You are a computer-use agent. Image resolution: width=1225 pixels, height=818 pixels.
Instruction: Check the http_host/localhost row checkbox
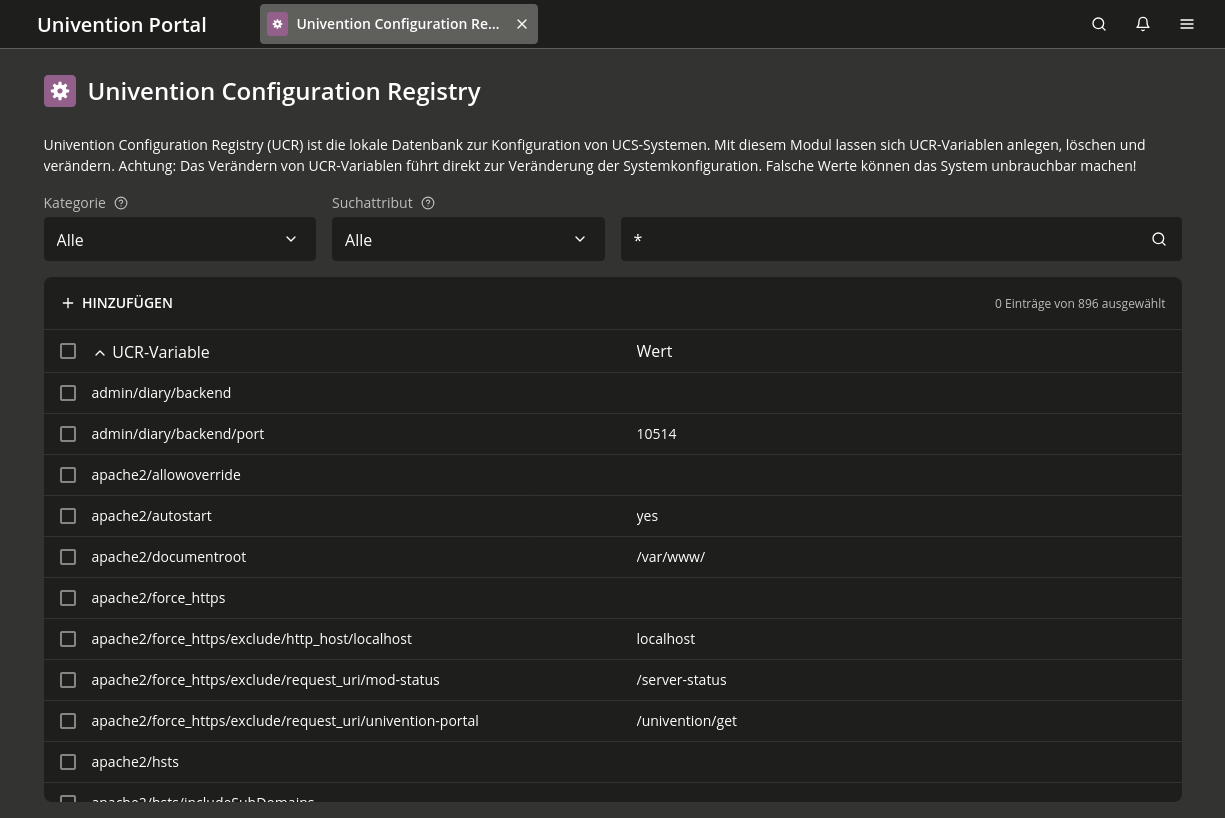click(x=68, y=639)
